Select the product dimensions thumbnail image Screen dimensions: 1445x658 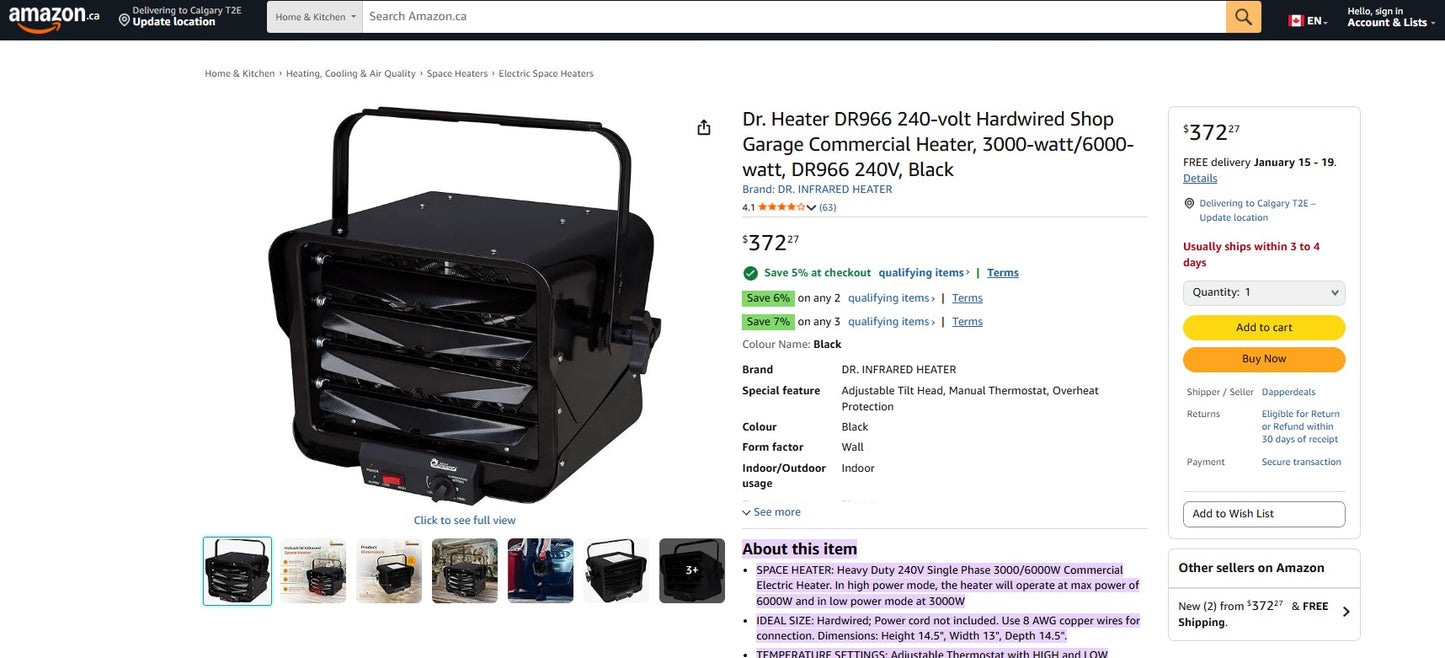(x=388, y=570)
